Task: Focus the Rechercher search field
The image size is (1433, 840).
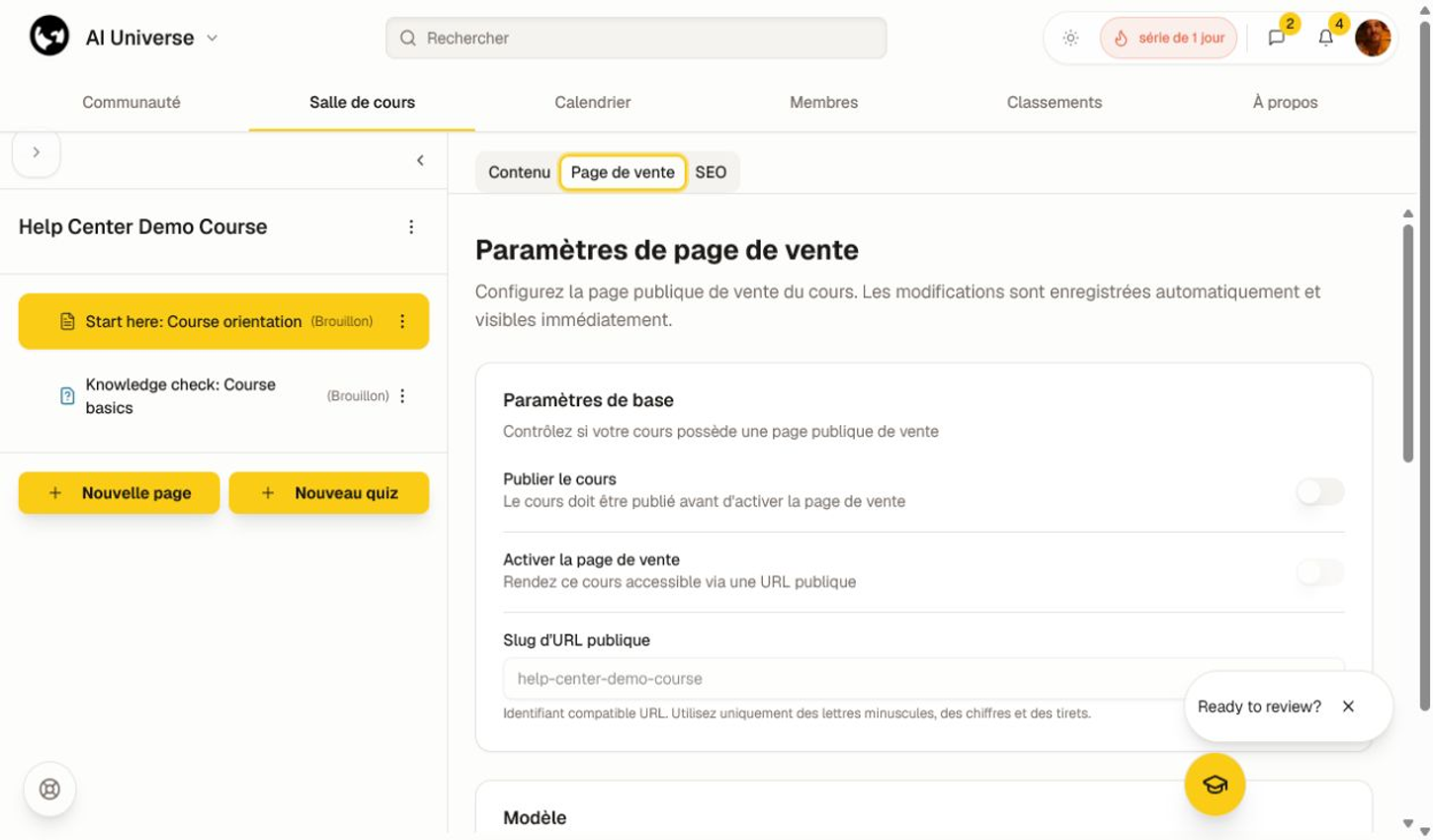Action: (x=635, y=38)
